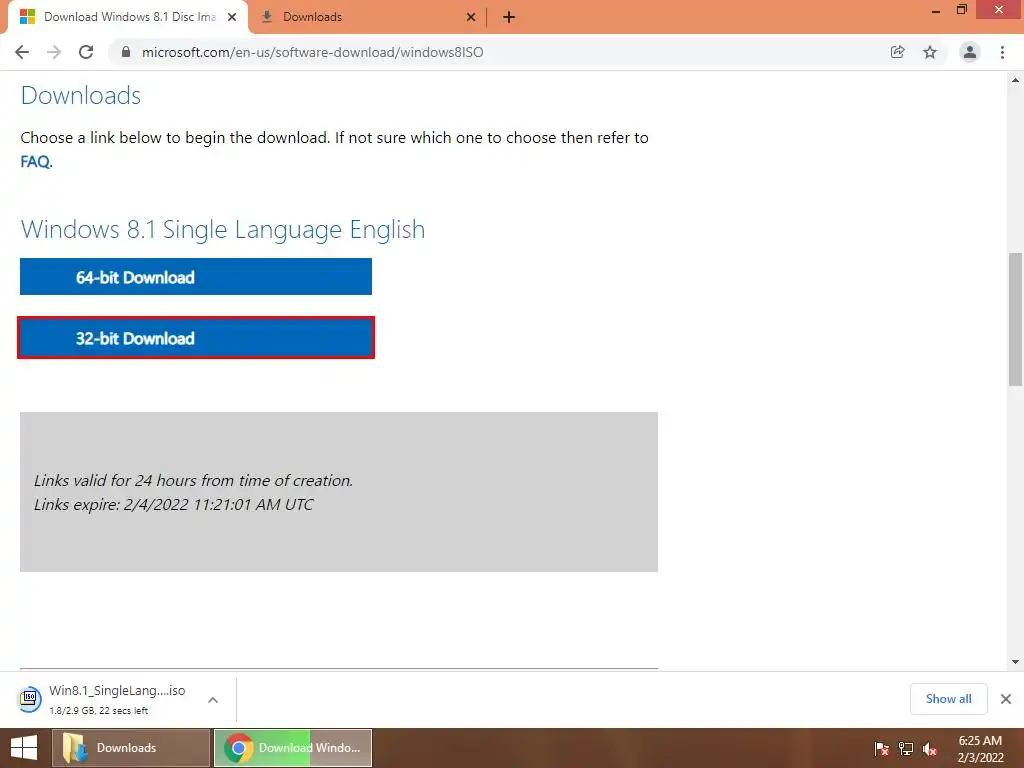Reload the Microsoft download page
The width and height of the screenshot is (1024, 768).
point(86,52)
